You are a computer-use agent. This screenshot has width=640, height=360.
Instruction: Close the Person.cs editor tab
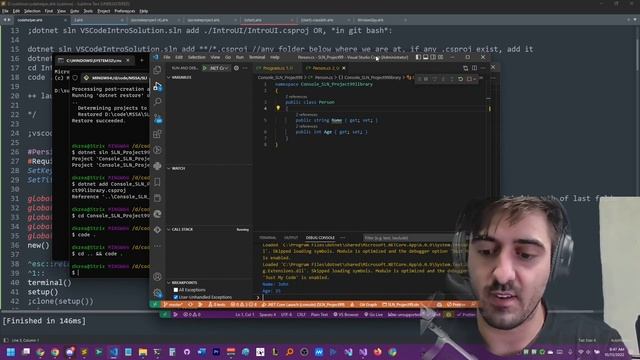pos(344,68)
